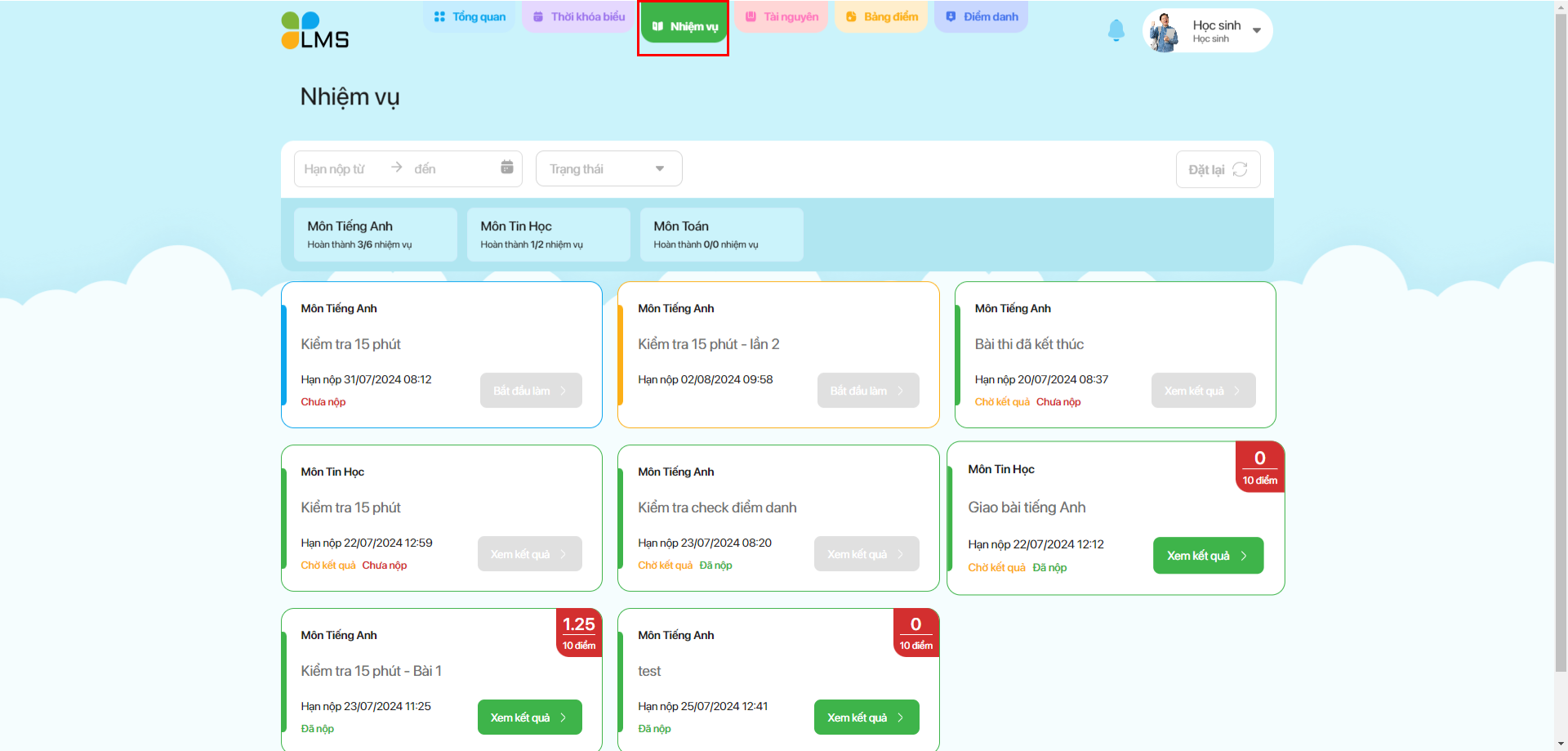Viewport: 1568px width, 751px height.
Task: Open the Tổng quan dashboard tab
Action: (x=470, y=17)
